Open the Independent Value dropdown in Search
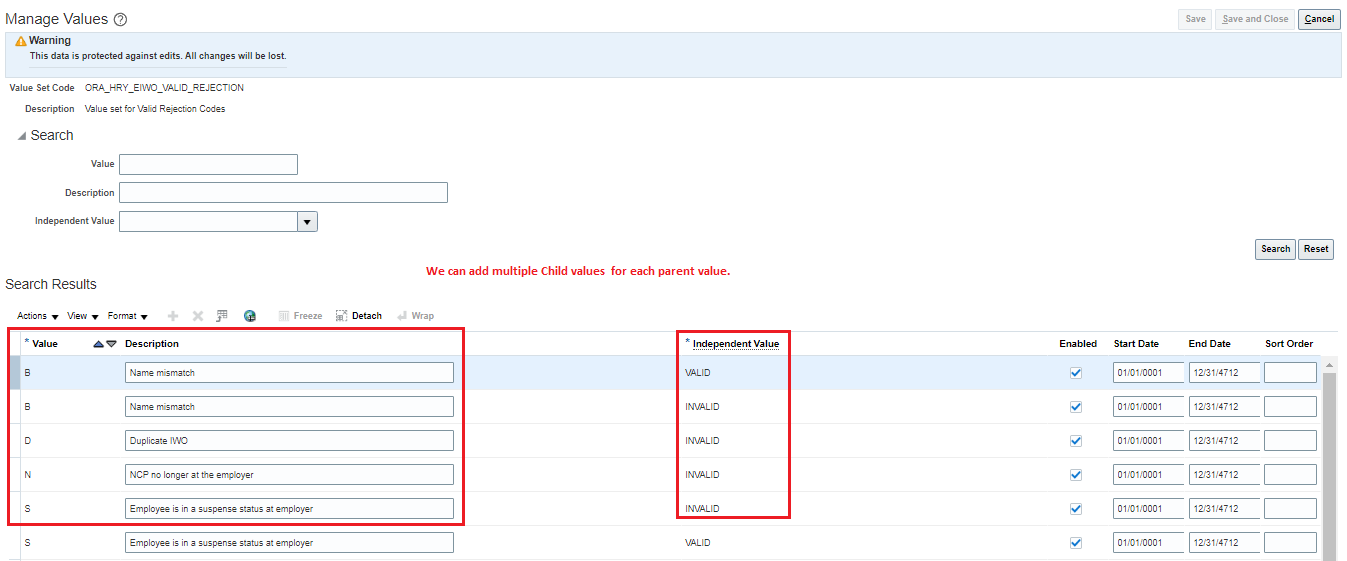 coord(307,222)
